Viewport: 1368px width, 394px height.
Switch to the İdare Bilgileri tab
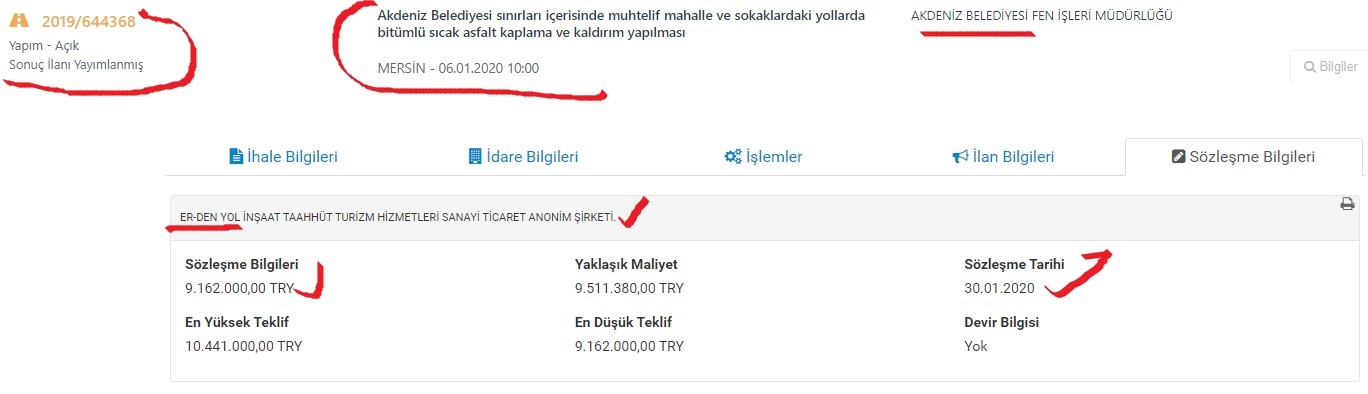pyautogui.click(x=523, y=157)
